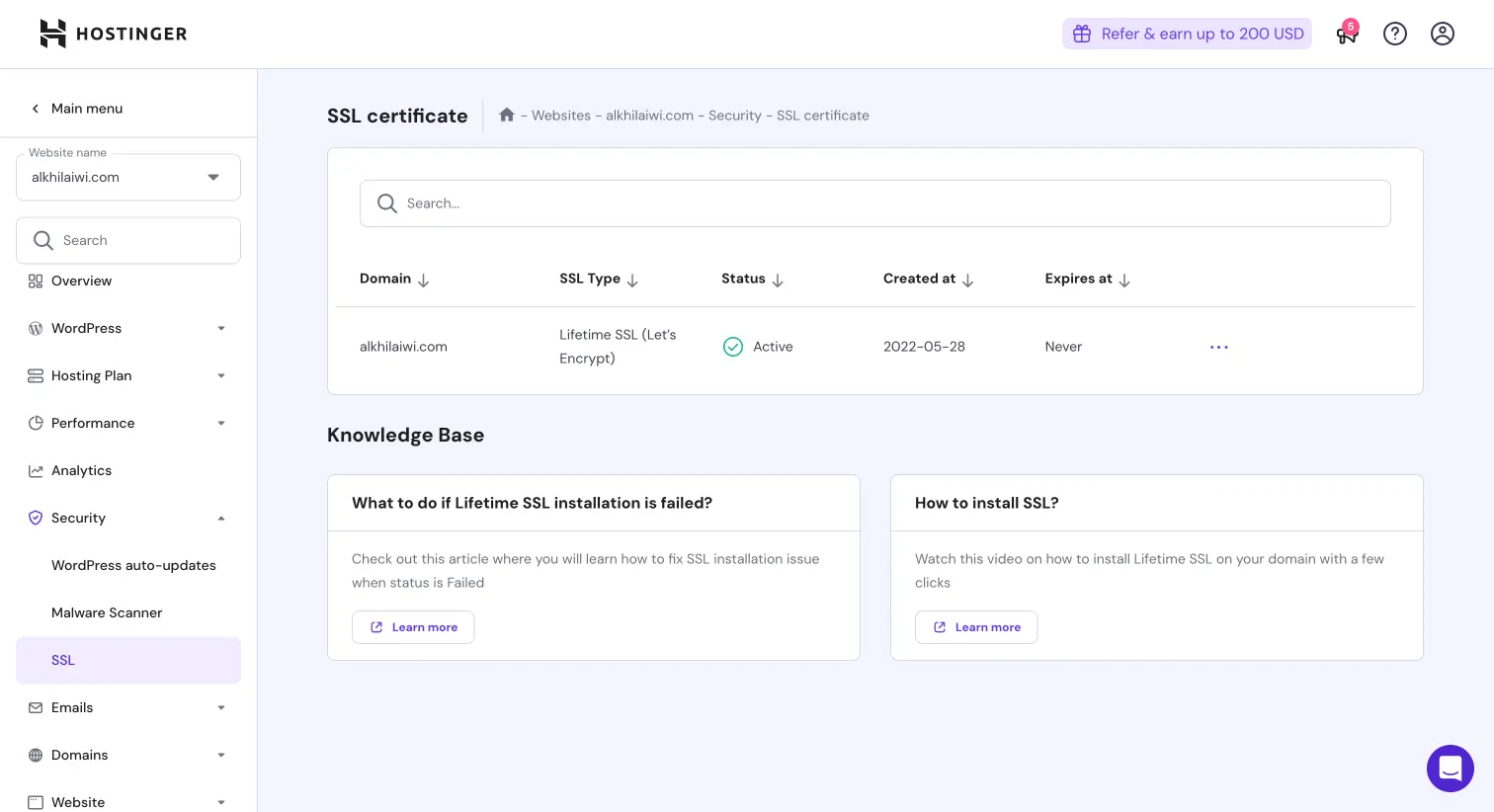Expand the WordPress section arrow

point(221,329)
